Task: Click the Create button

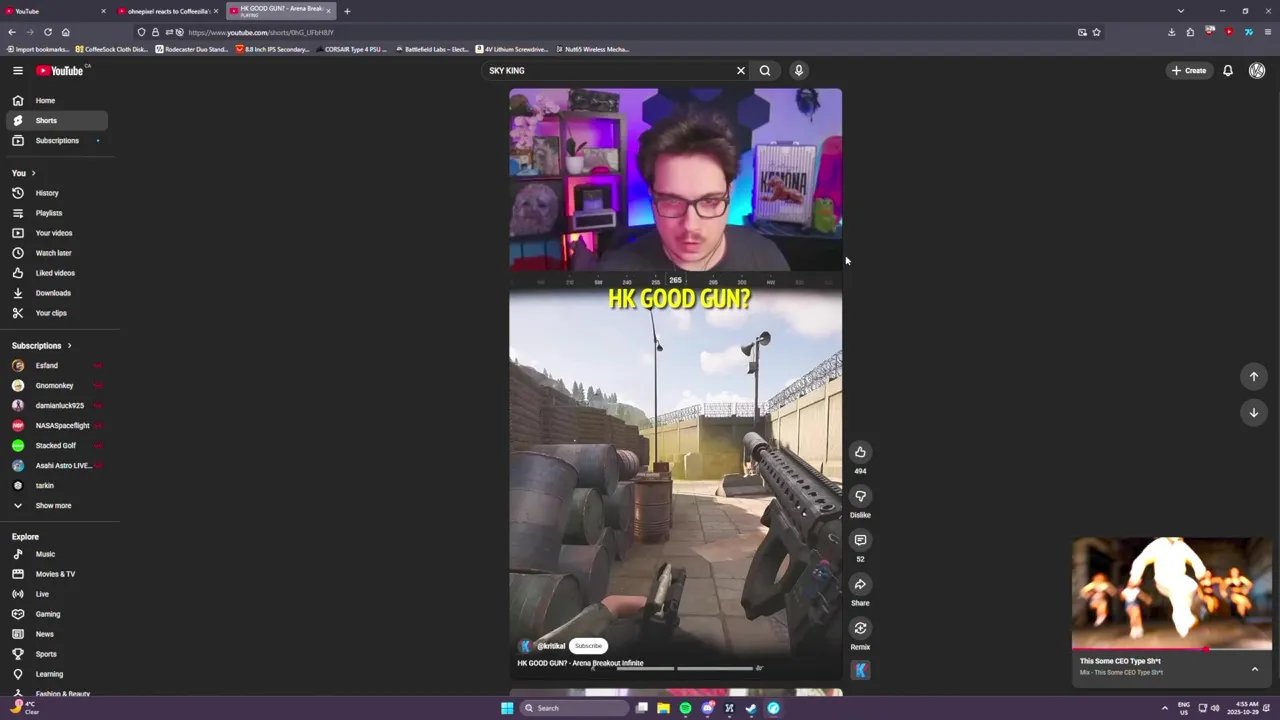Action: tap(1189, 70)
